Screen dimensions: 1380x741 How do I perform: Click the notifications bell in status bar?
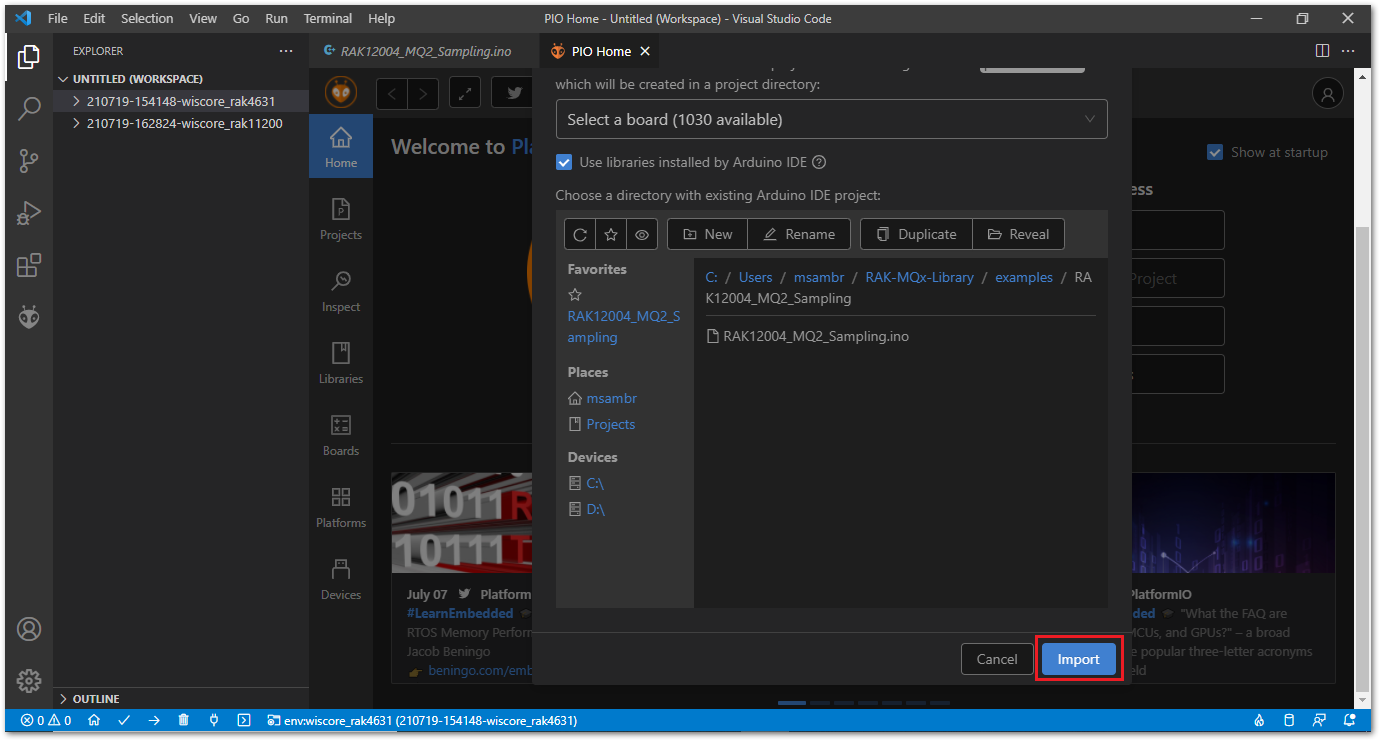pyautogui.click(x=1350, y=720)
